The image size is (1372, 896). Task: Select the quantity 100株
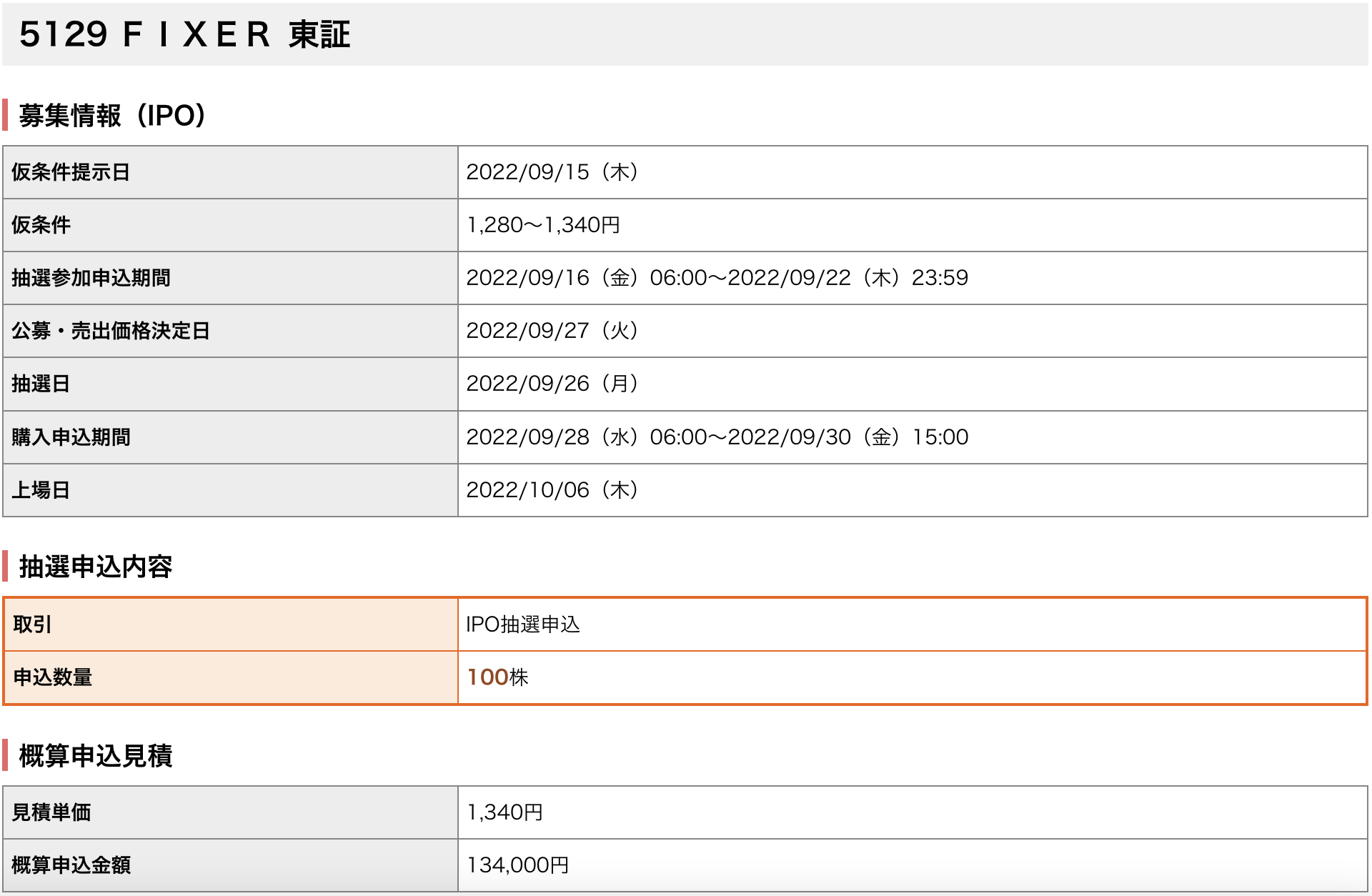pos(497,677)
